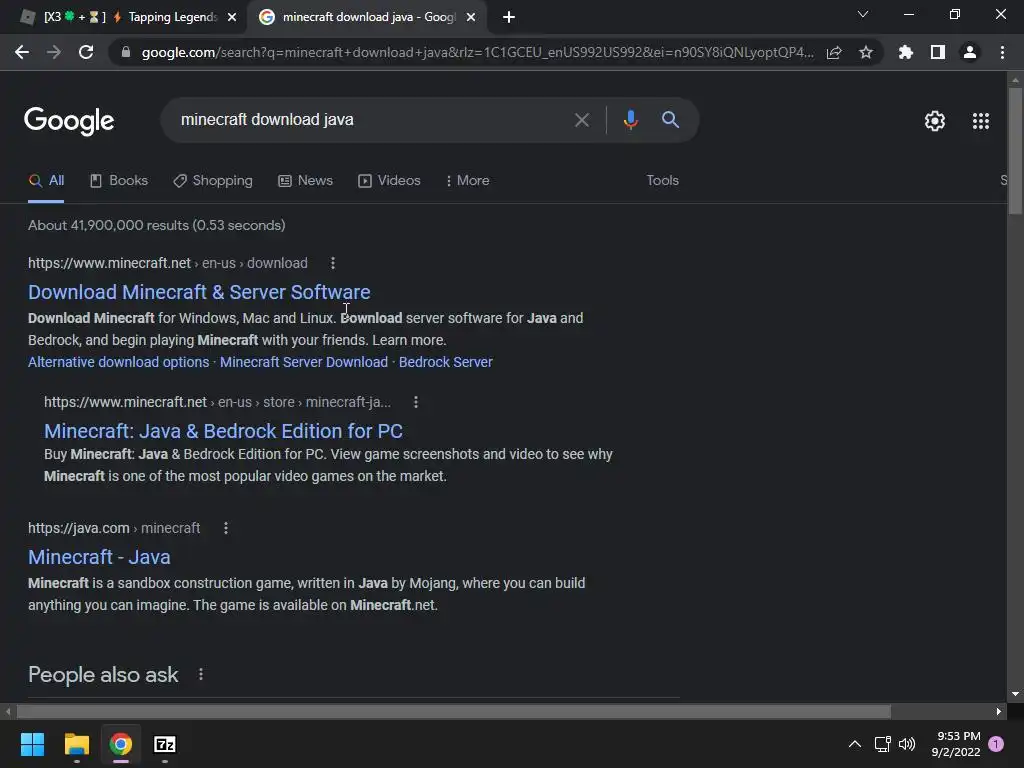The height and width of the screenshot is (768, 1024).
Task: Go to the Google logo homepage
Action: click(x=69, y=121)
